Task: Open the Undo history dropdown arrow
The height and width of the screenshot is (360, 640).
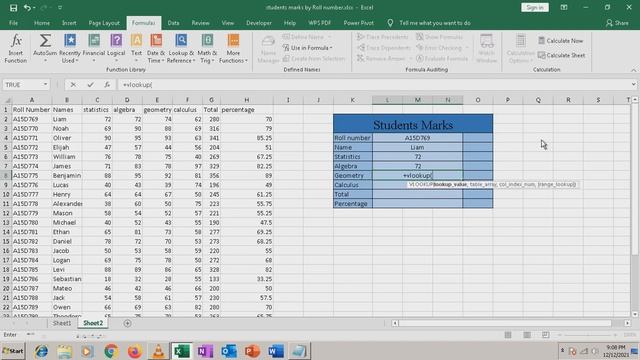Action: [x=34, y=7]
